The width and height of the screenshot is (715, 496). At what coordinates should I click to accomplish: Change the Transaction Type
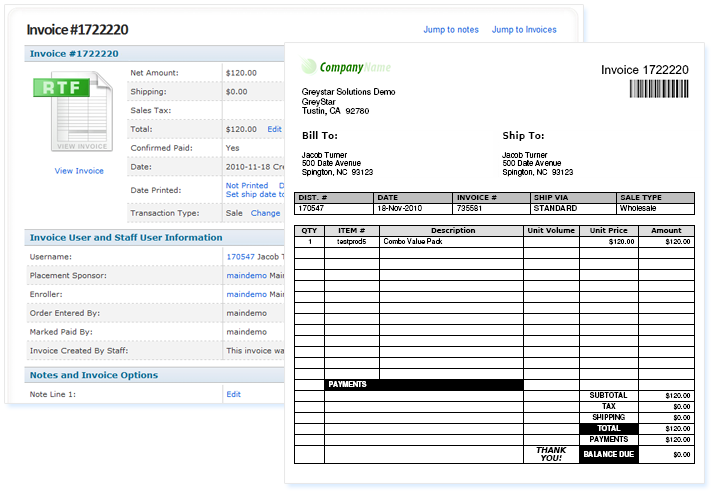coord(265,213)
